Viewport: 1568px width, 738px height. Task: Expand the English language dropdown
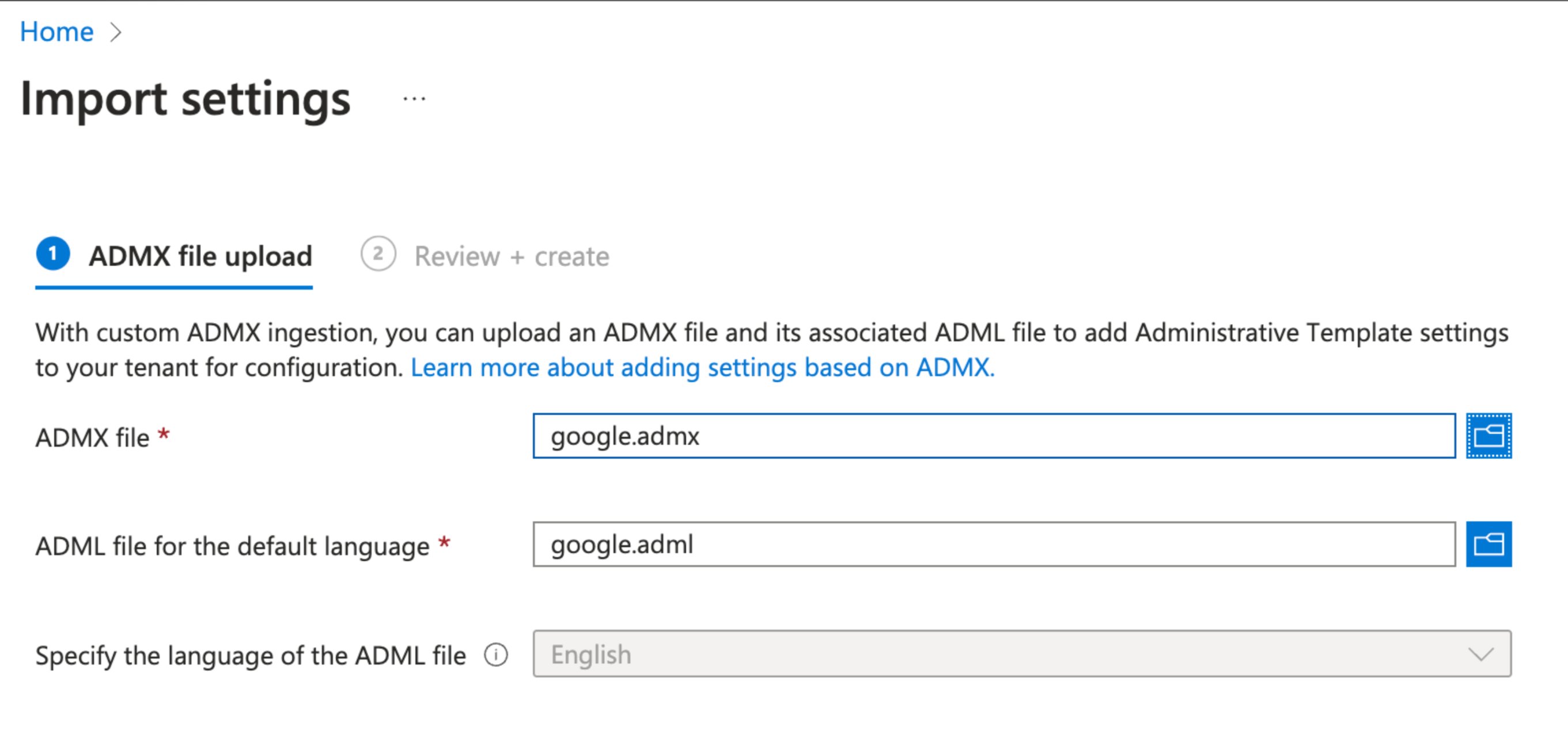pyautogui.click(x=1022, y=653)
